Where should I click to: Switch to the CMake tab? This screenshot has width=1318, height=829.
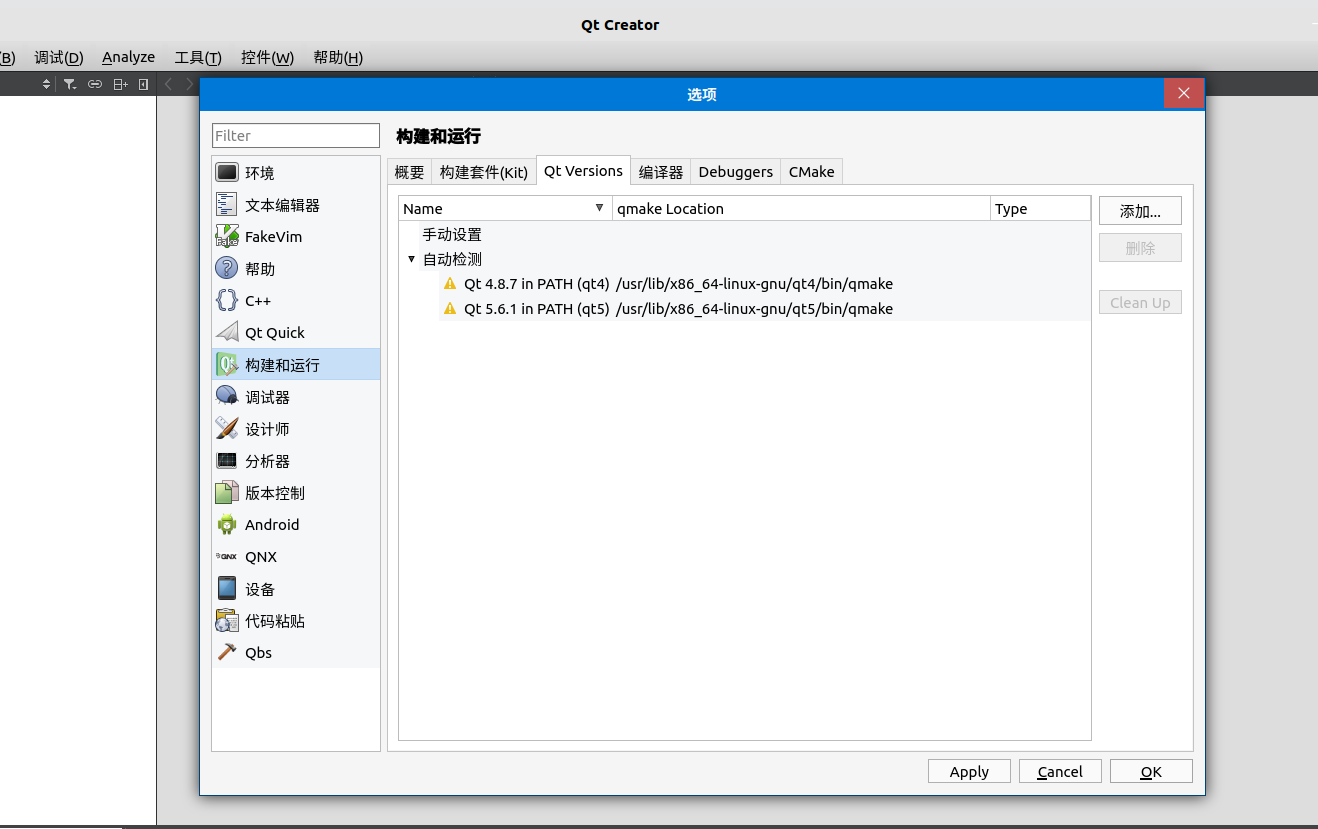[811, 172]
